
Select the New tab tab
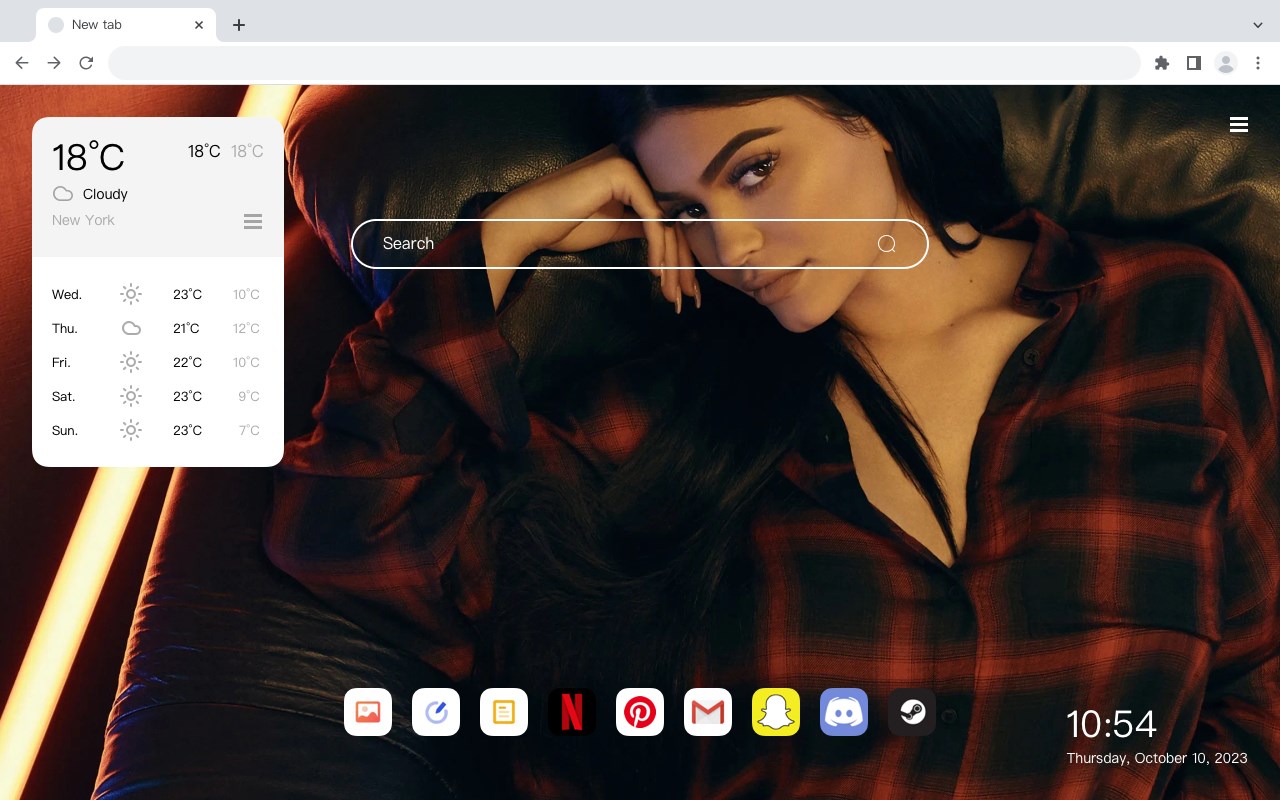126,25
